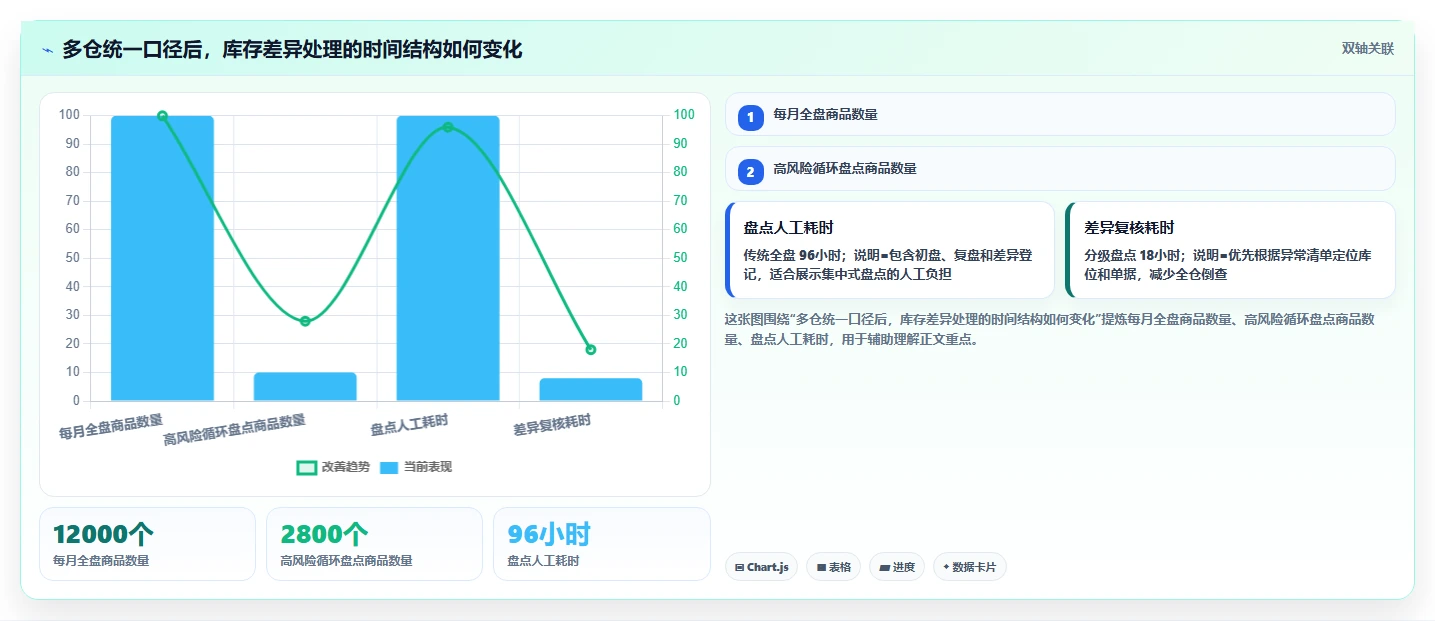Click the 数据卡片 tag star icon
This screenshot has height=621, width=1435.
[x=946, y=567]
